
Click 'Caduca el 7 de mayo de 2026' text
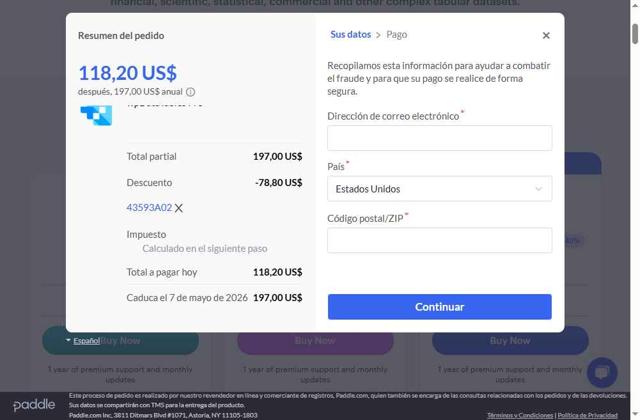pos(187,298)
